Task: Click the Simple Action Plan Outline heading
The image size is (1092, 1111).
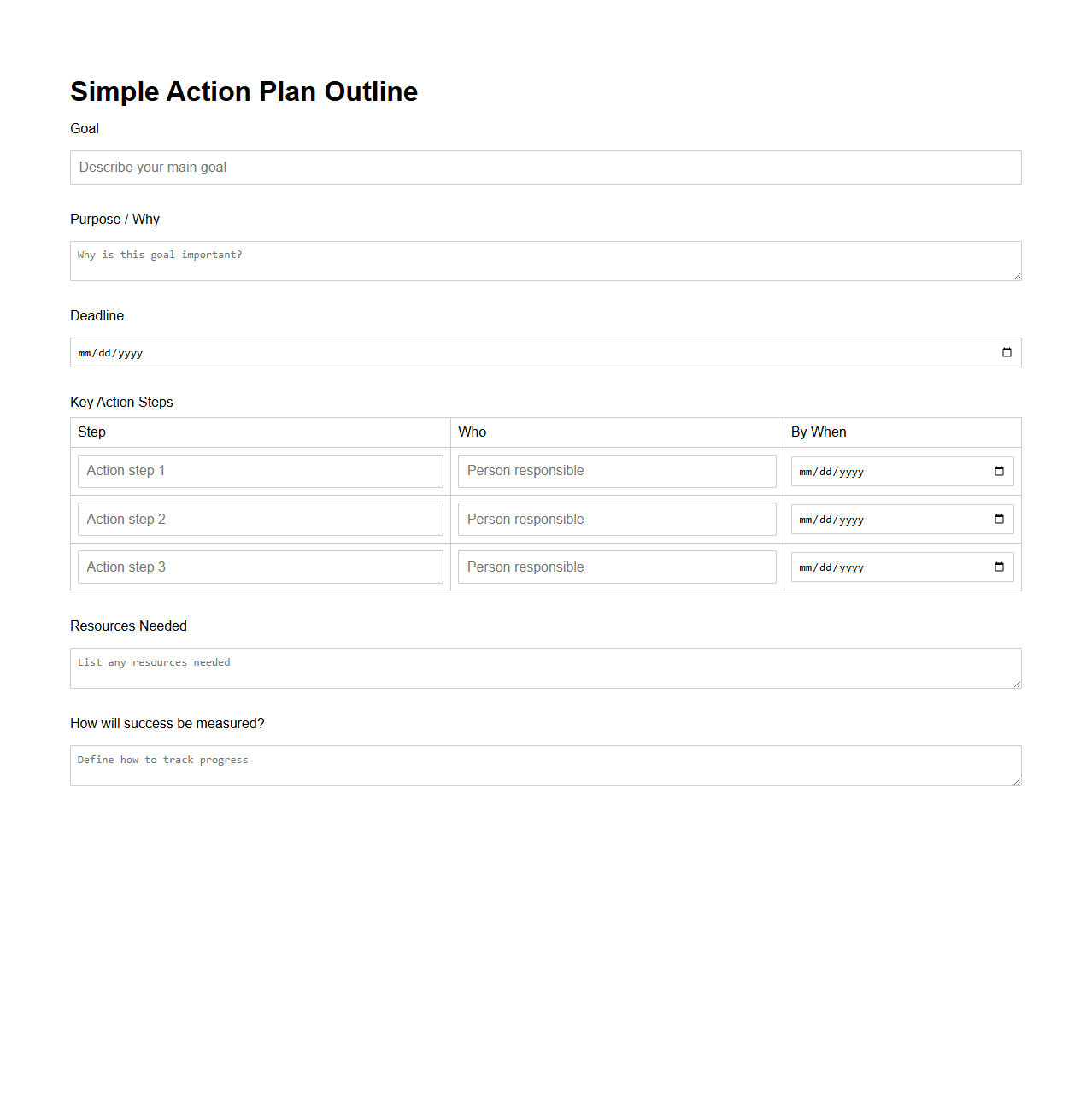Action: click(244, 91)
